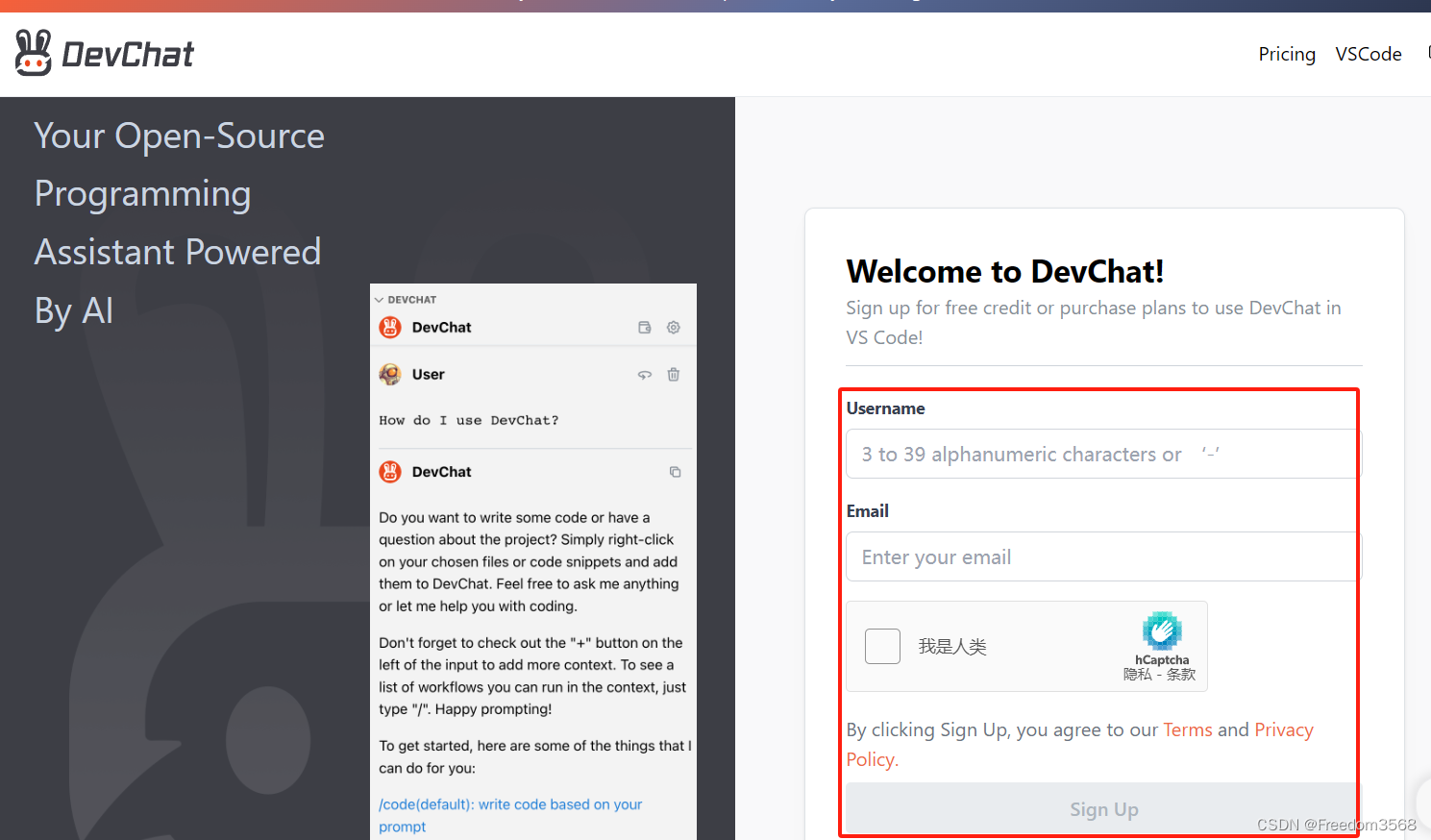Open the hCaptcha 条款 terms link

pyautogui.click(x=1181, y=675)
